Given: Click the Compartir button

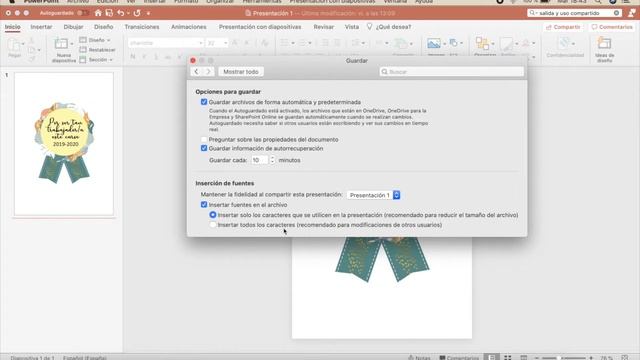Looking at the screenshot, I should 563,27.
